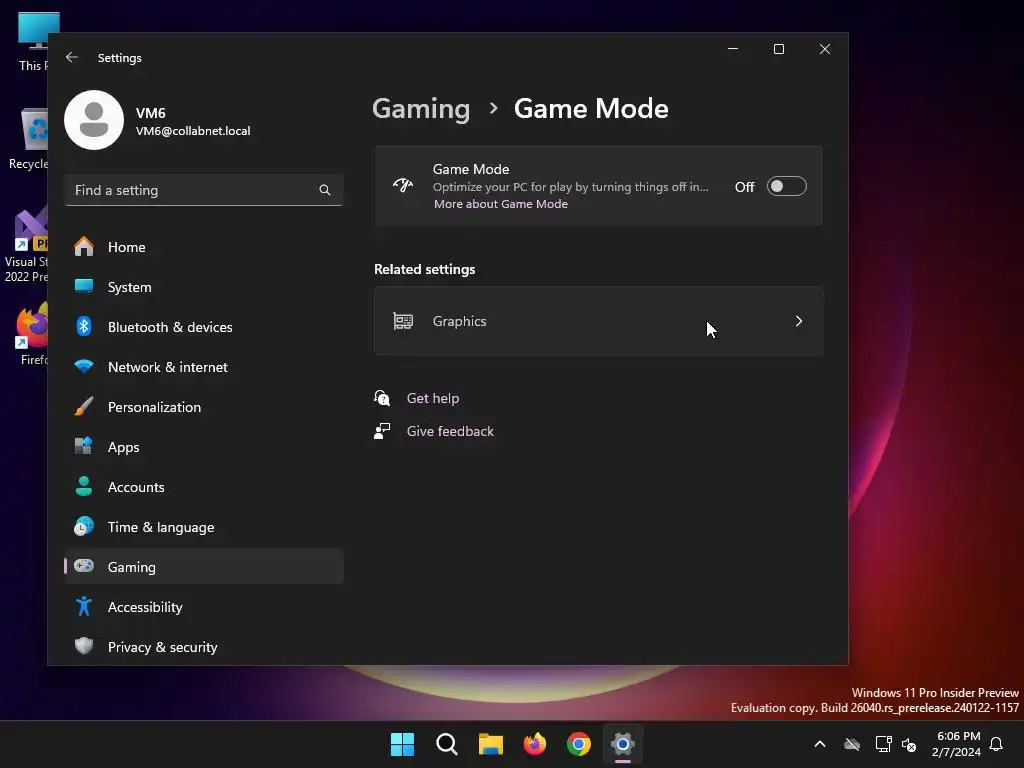Viewport: 1024px width, 768px height.
Task: Maximize the Settings window
Action: [x=779, y=49]
